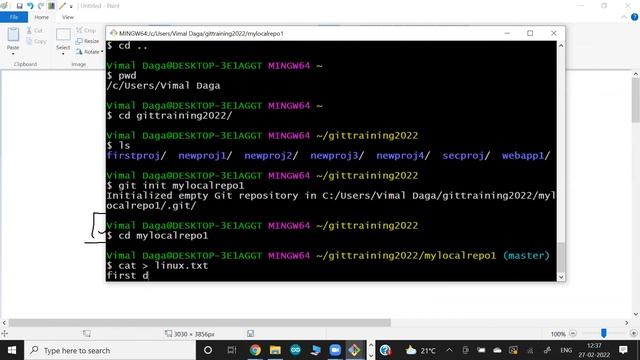640x360 pixels.
Task: Click the zoom out minus button in Paint
Action: click(573, 333)
